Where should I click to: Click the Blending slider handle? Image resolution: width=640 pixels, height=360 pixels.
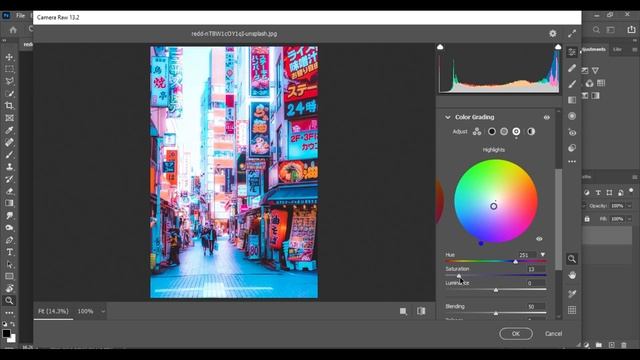click(x=496, y=313)
